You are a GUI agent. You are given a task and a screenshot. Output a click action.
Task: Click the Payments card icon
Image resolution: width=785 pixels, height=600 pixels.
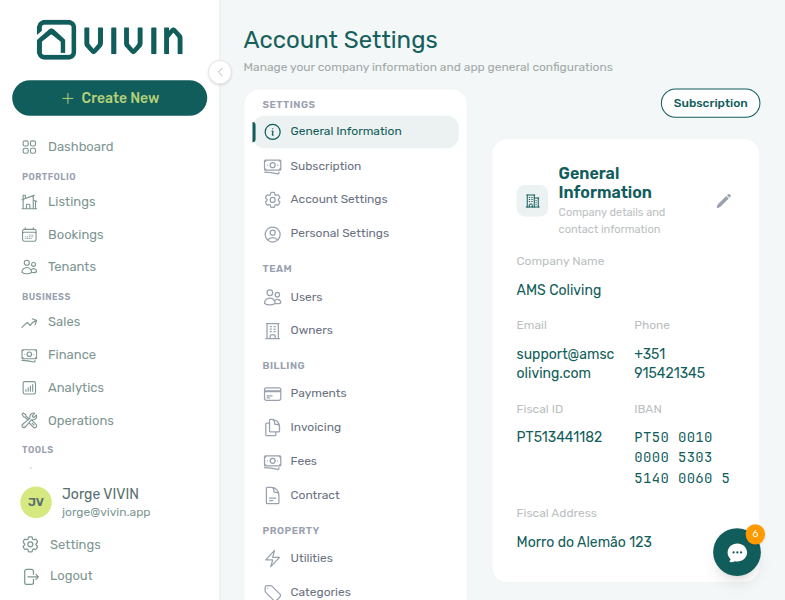coord(272,394)
